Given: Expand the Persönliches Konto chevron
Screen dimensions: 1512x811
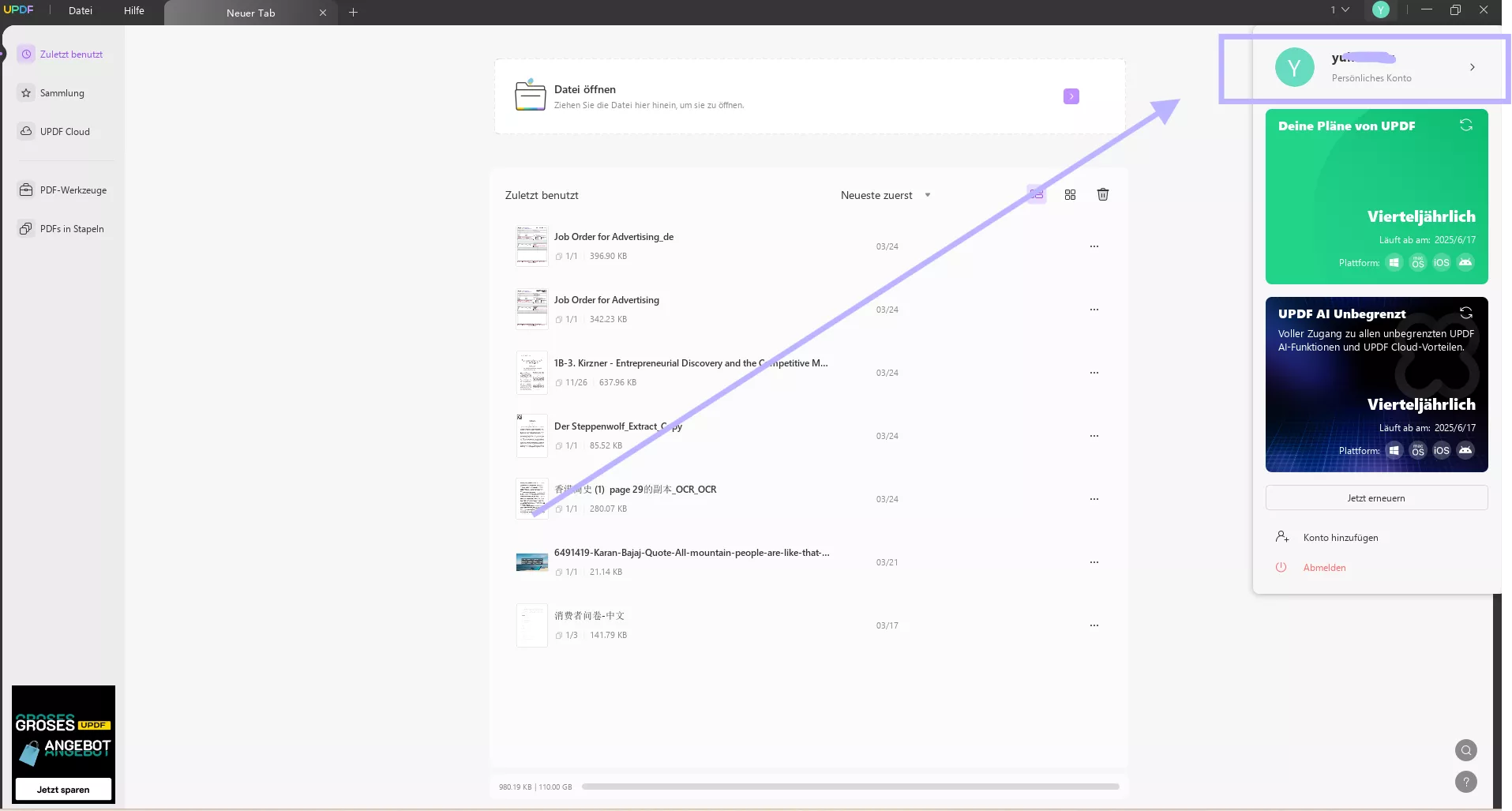Looking at the screenshot, I should pyautogui.click(x=1473, y=67).
